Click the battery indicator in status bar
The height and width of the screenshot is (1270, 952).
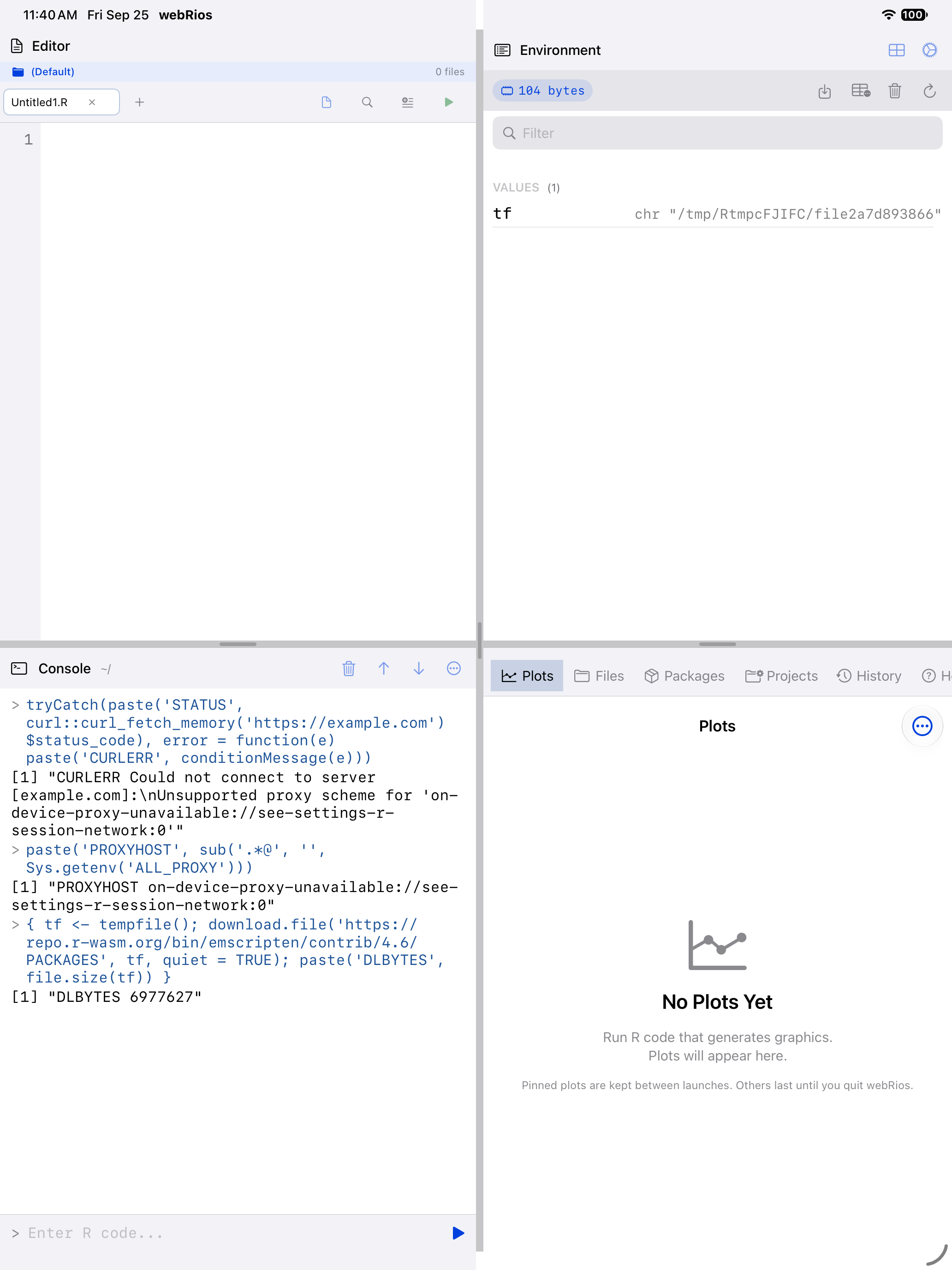pyautogui.click(x=914, y=15)
